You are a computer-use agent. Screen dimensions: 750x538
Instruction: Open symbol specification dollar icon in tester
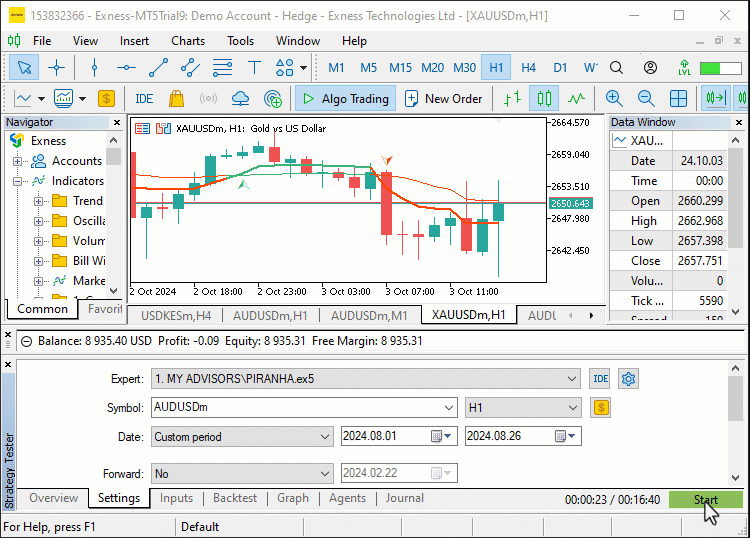tap(600, 408)
